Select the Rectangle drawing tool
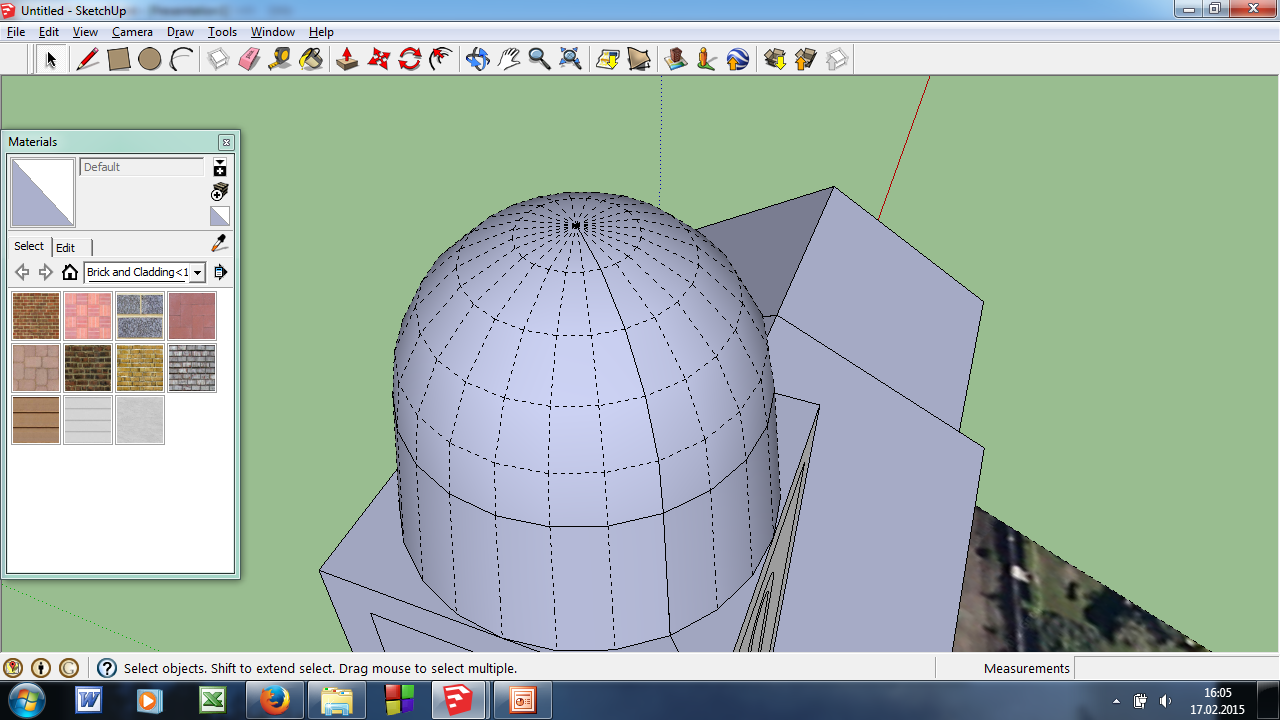The width and height of the screenshot is (1280, 720). coord(119,60)
